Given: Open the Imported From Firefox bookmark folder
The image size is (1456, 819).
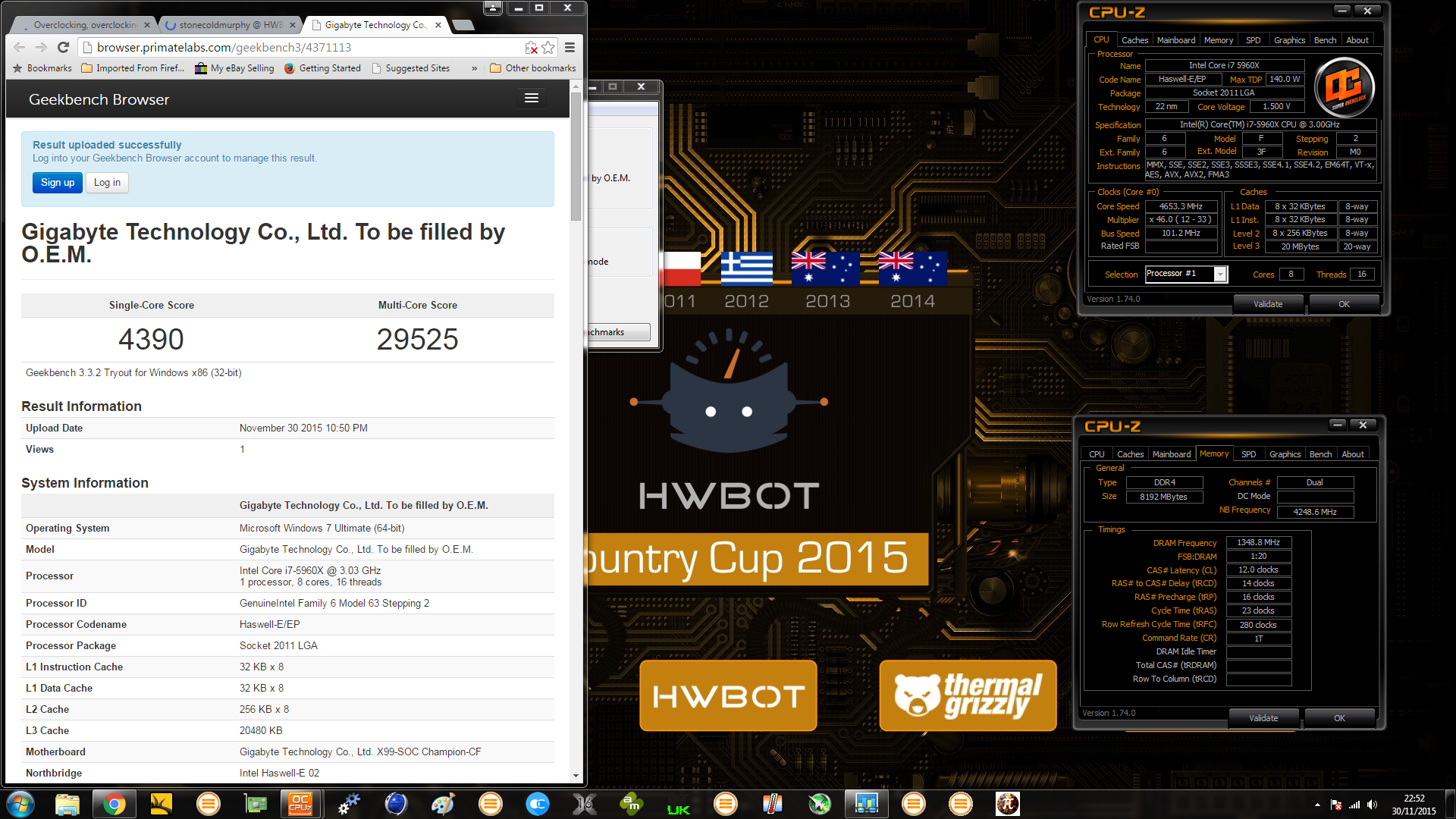Looking at the screenshot, I should click(x=133, y=68).
